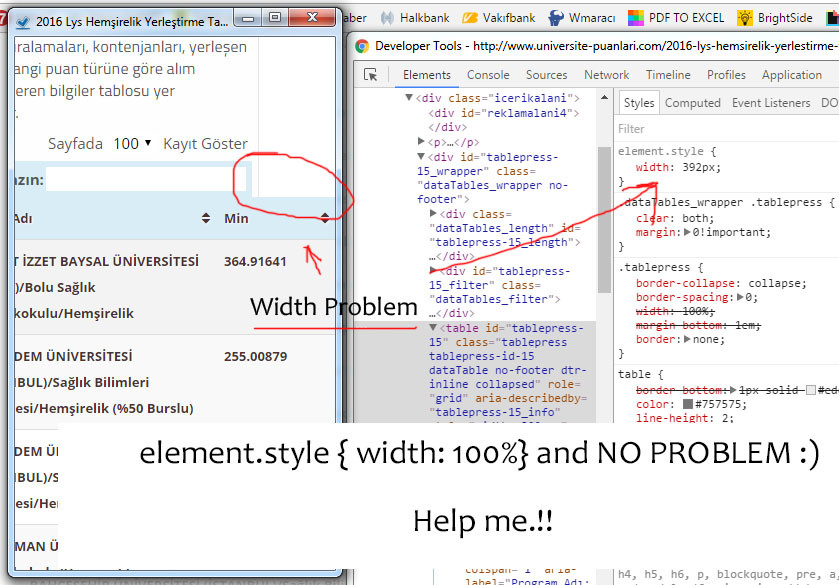
Task: Switch to the Console tab
Action: click(x=488, y=75)
